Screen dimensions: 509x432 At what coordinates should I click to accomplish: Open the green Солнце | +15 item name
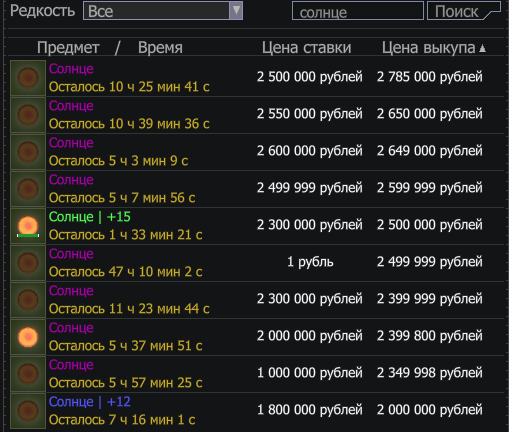pyautogui.click(x=90, y=217)
